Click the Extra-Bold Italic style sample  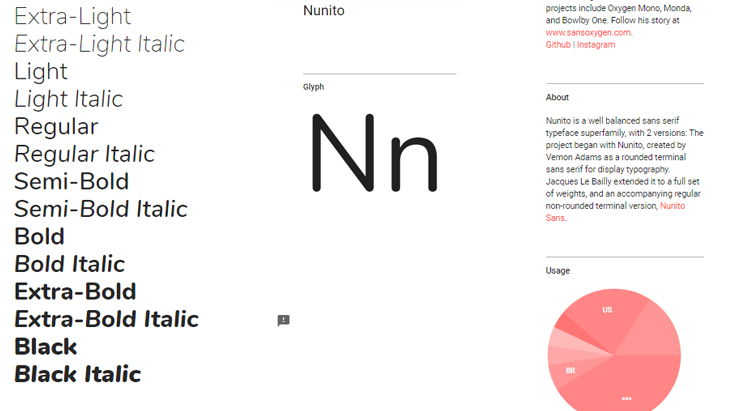[x=106, y=319]
